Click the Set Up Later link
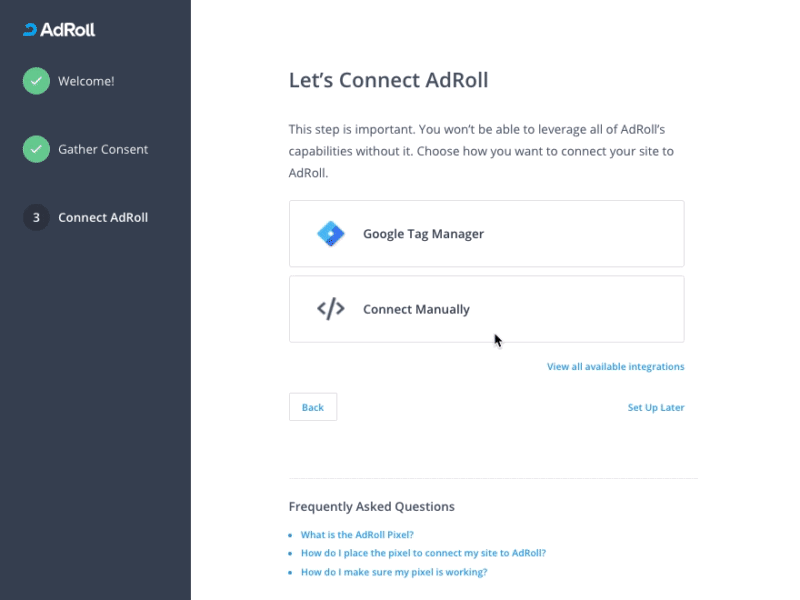The height and width of the screenshot is (600, 800). [x=656, y=408]
